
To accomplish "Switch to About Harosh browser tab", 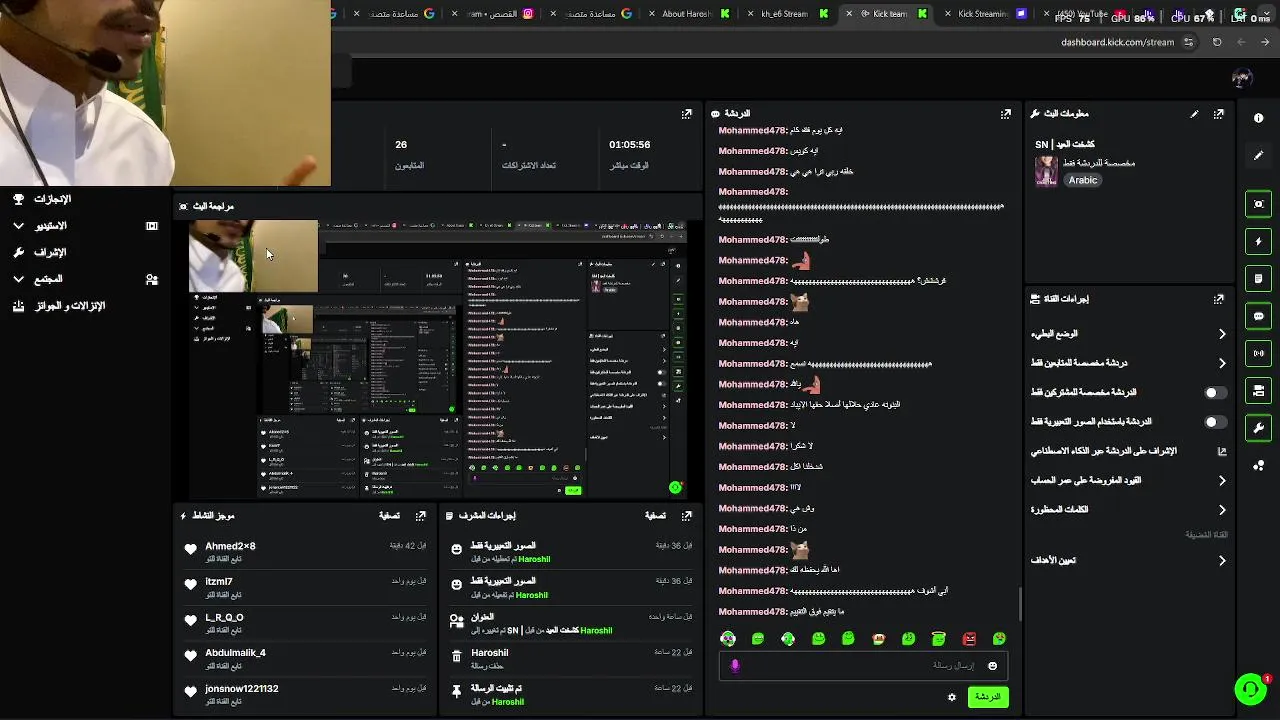I will tap(691, 14).
